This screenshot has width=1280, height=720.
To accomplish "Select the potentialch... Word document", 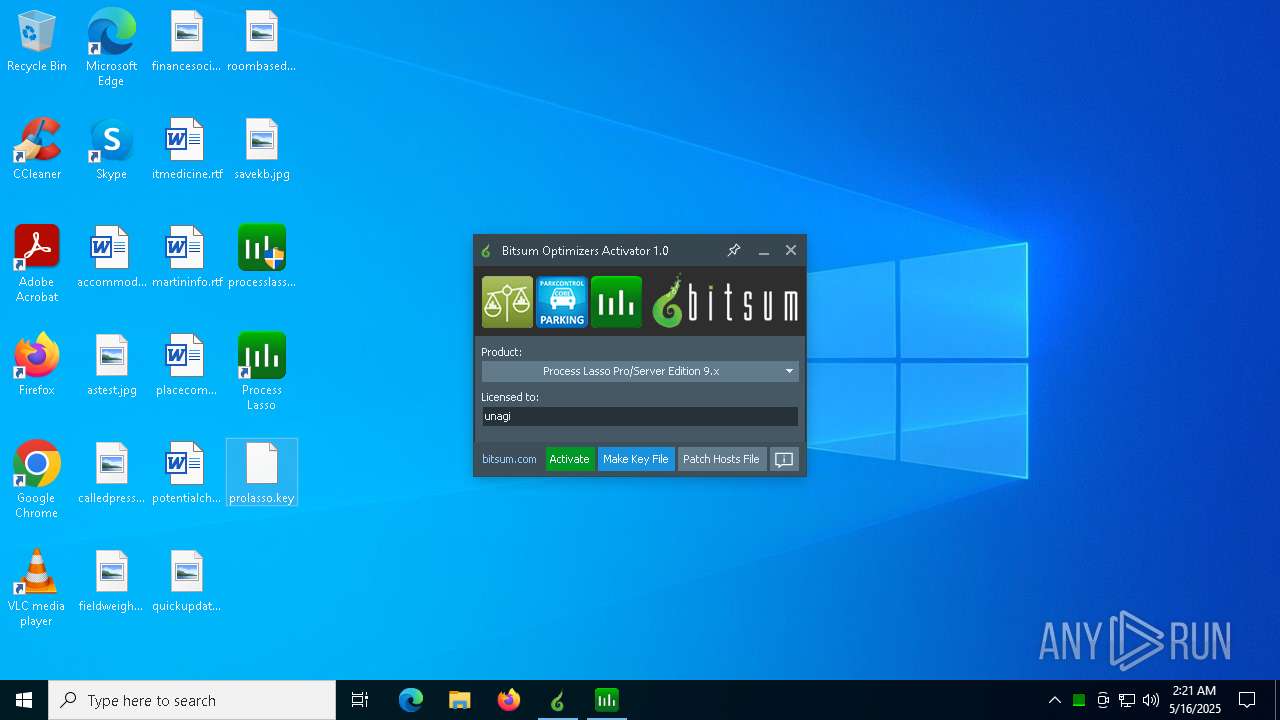I will tap(187, 473).
